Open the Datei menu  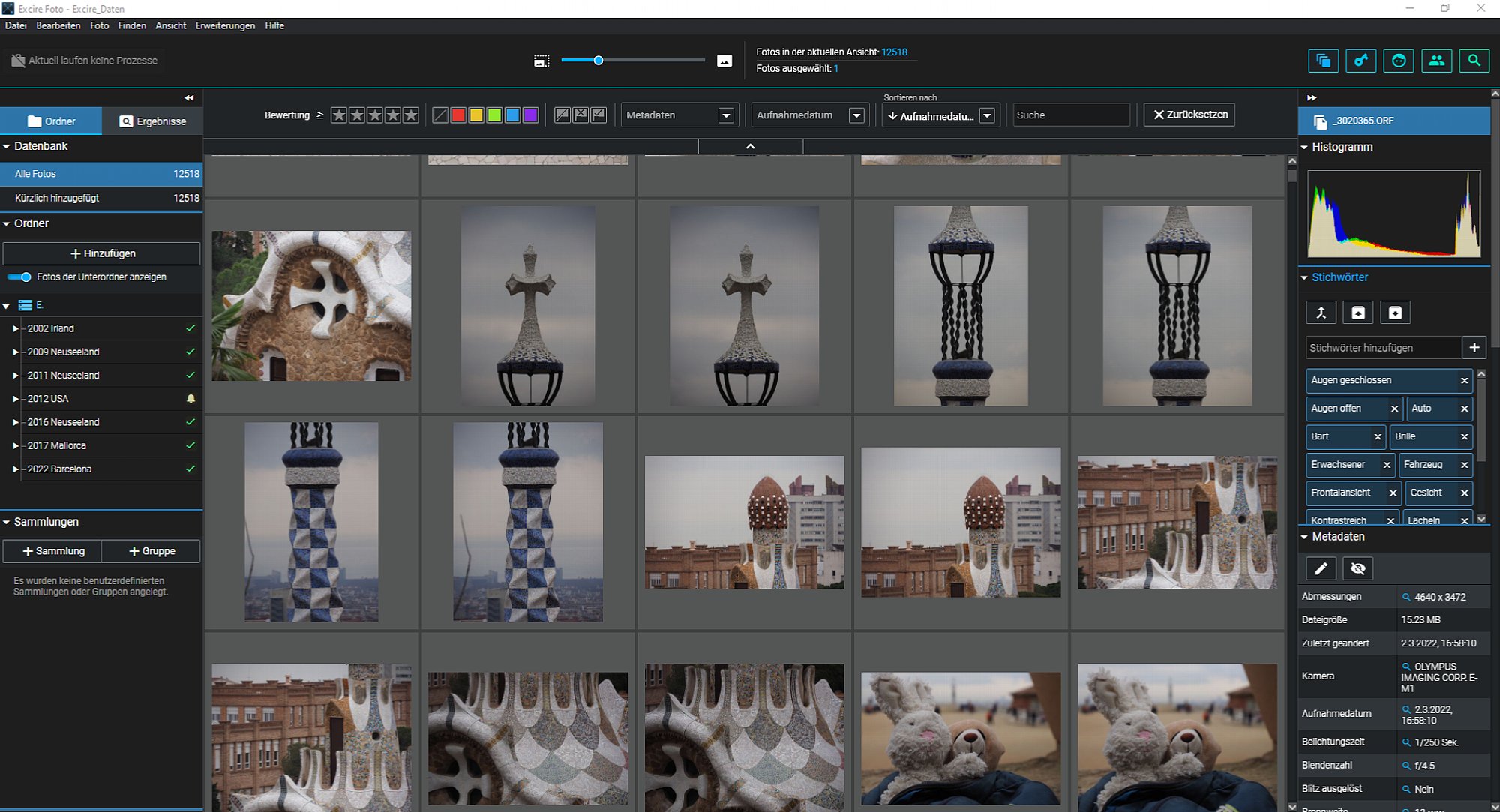16,25
